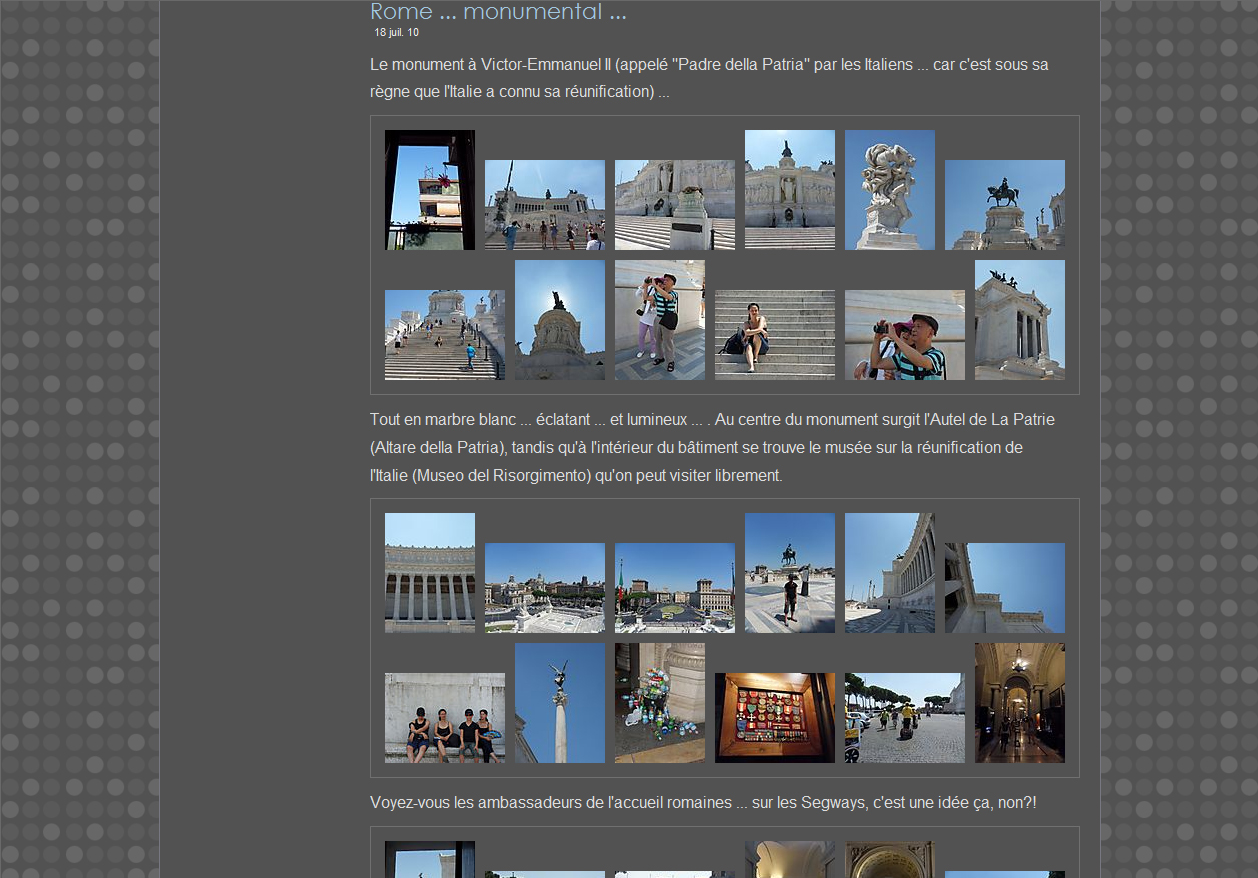Open the framed medals display thumbnail
Screen dimensions: 1258x878
pyautogui.click(x=775, y=718)
